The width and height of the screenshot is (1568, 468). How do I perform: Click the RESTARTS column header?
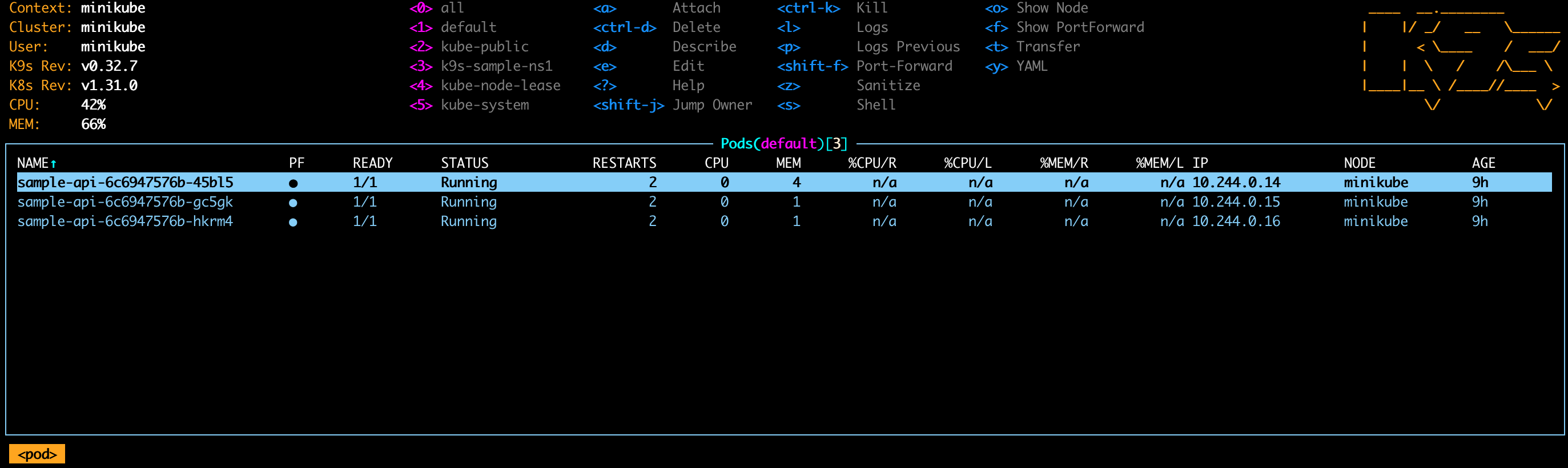click(x=625, y=163)
